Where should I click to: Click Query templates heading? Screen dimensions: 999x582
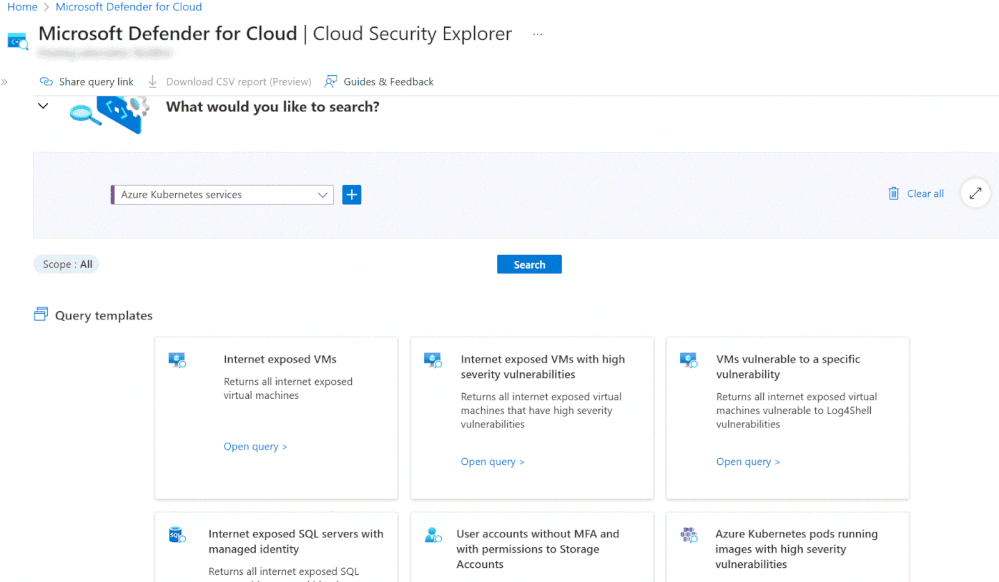103,316
